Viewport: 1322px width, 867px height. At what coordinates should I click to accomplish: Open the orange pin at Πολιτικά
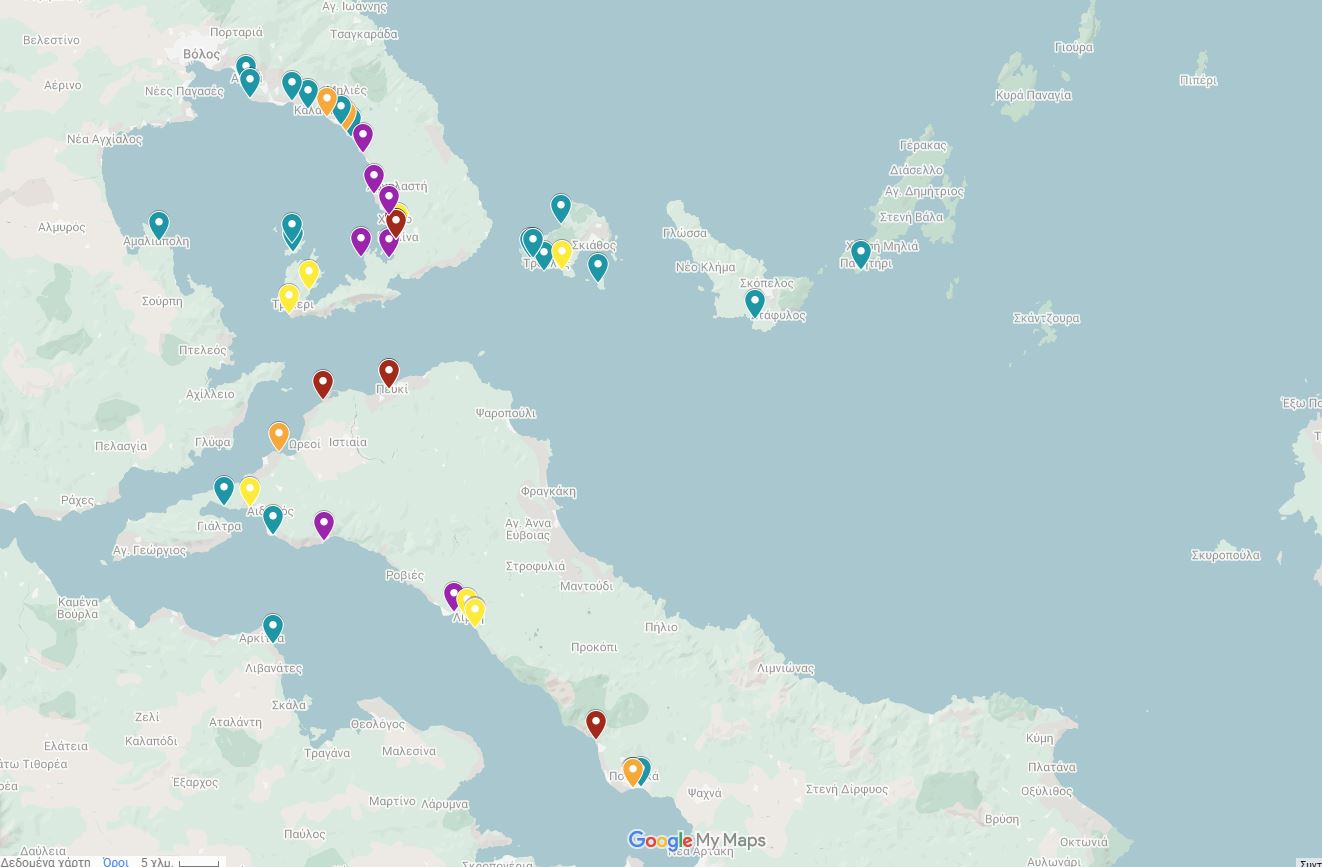click(632, 771)
